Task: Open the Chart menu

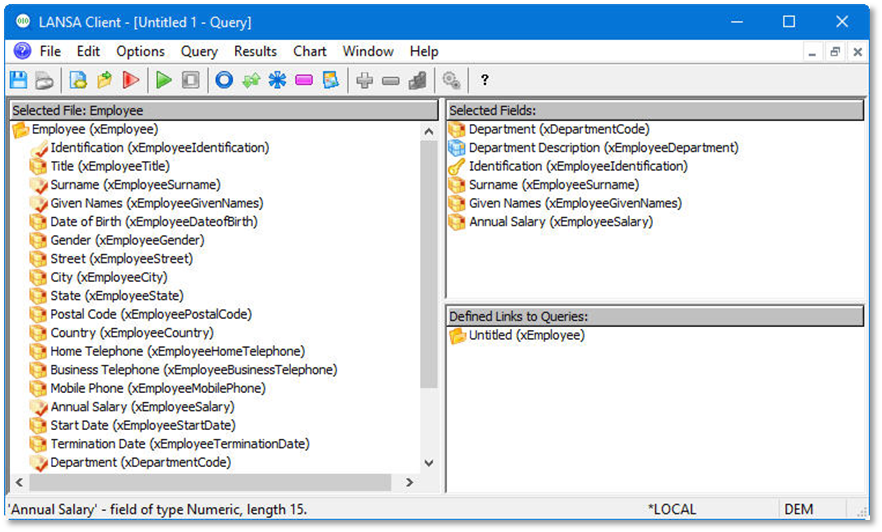Action: [309, 51]
